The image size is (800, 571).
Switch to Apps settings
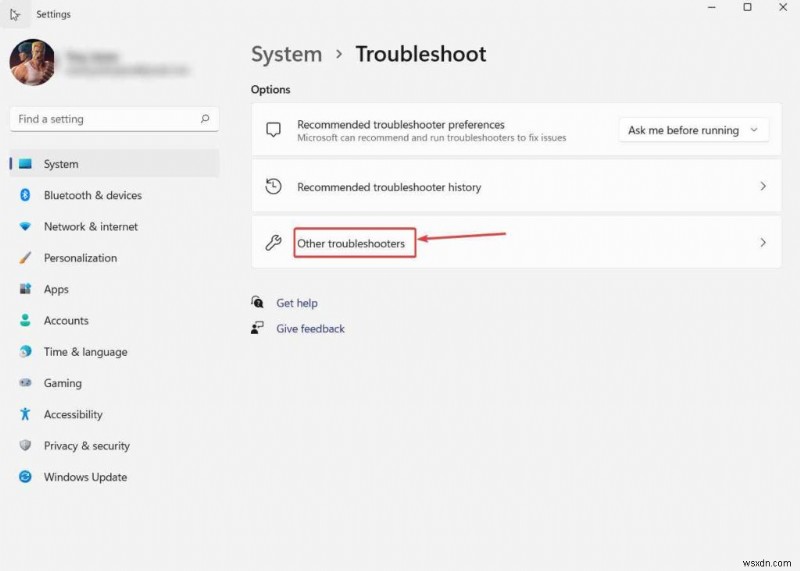(x=114, y=289)
